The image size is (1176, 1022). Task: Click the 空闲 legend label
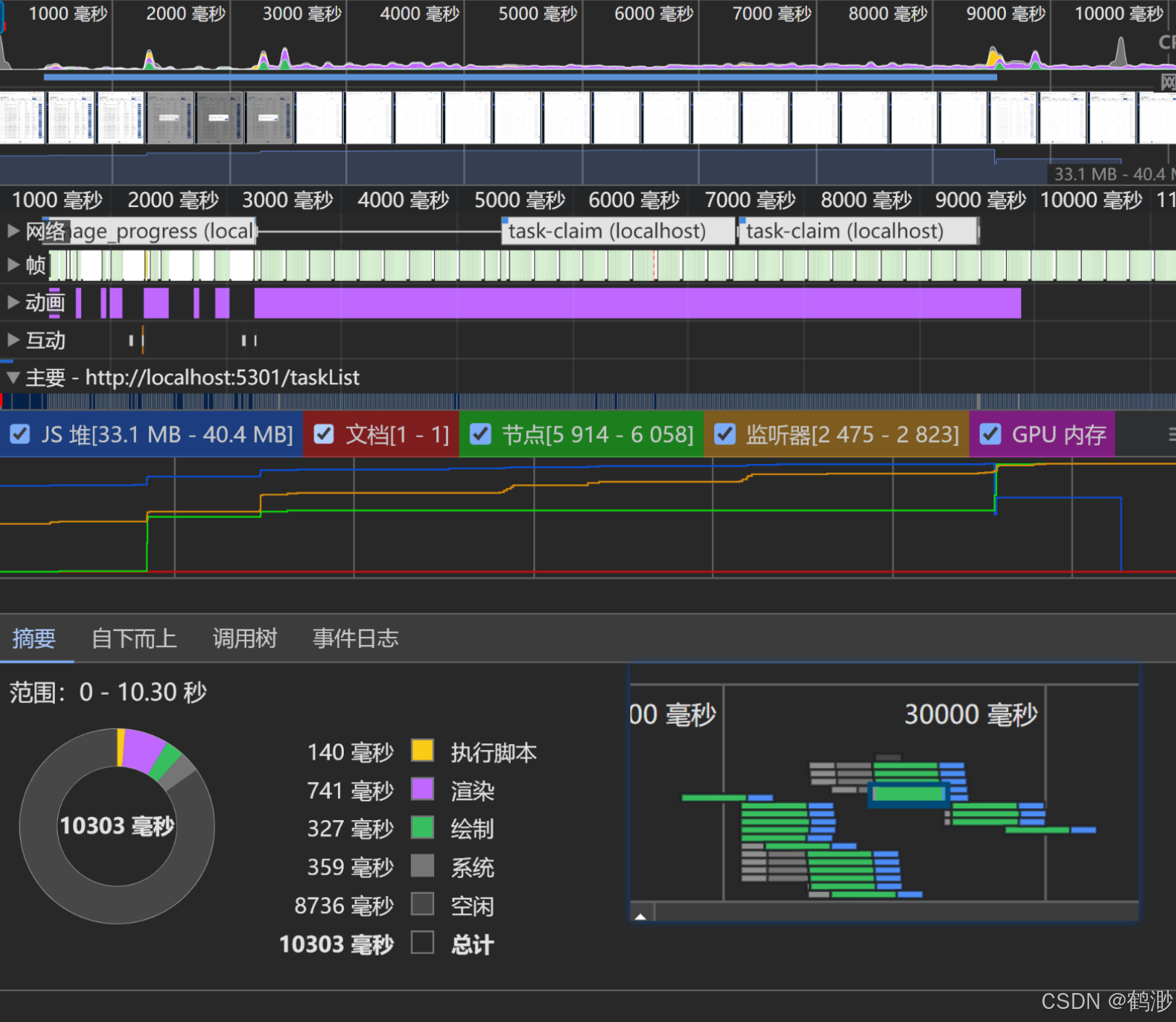tap(473, 905)
